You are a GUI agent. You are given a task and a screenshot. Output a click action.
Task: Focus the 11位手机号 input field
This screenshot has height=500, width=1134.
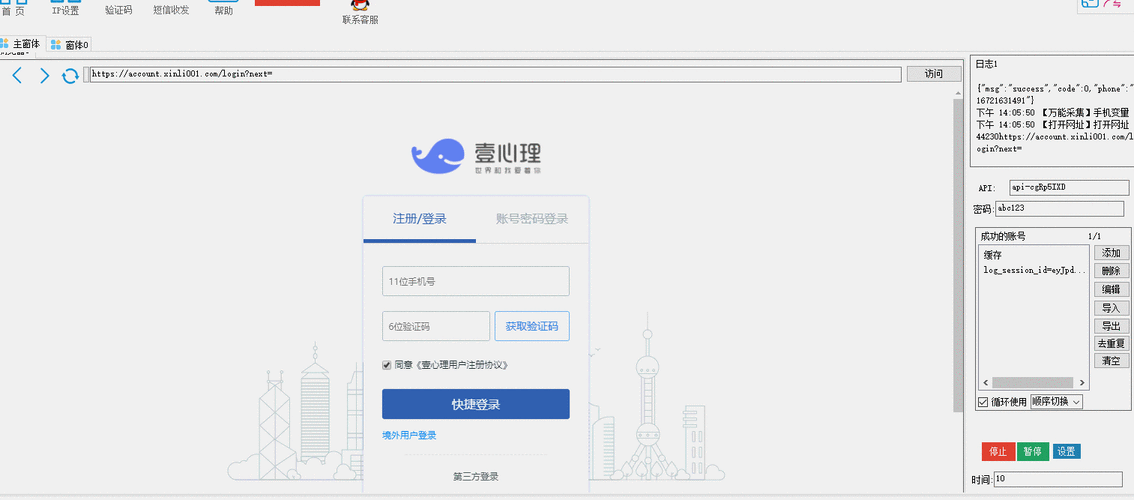tap(476, 281)
